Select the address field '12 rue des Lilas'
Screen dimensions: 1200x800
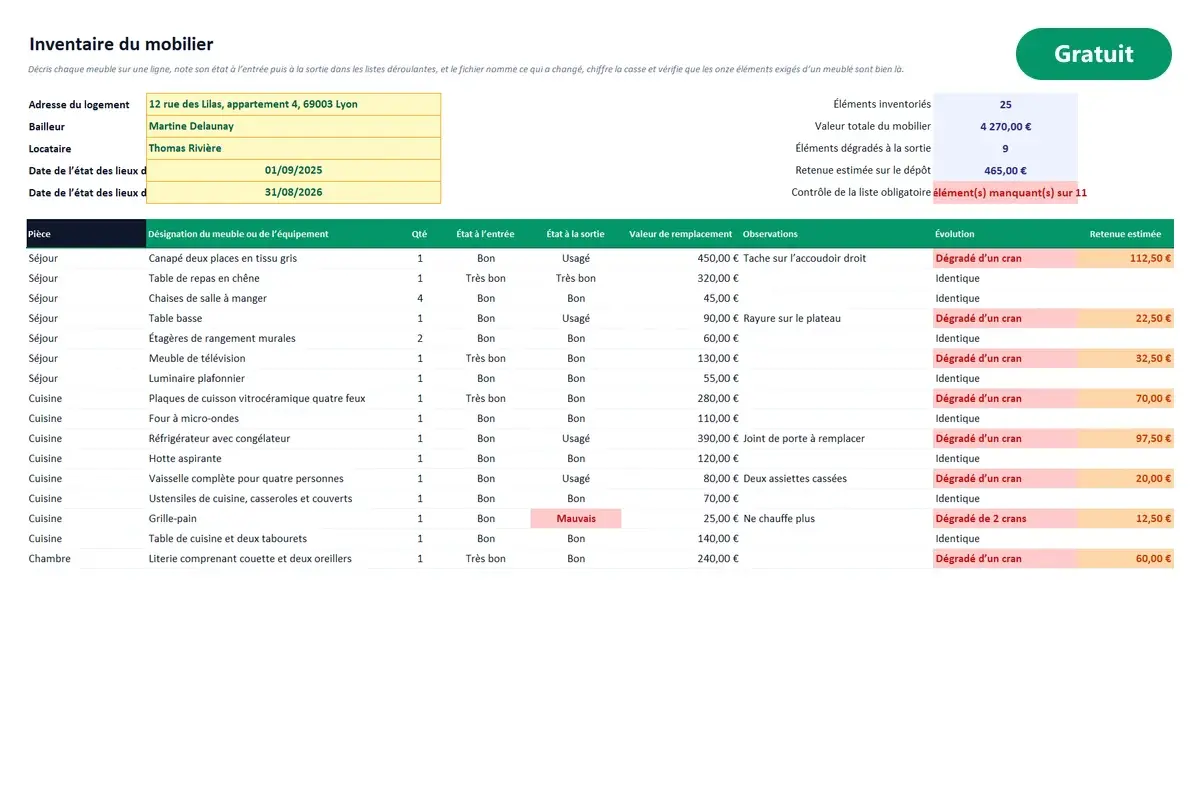tap(293, 104)
